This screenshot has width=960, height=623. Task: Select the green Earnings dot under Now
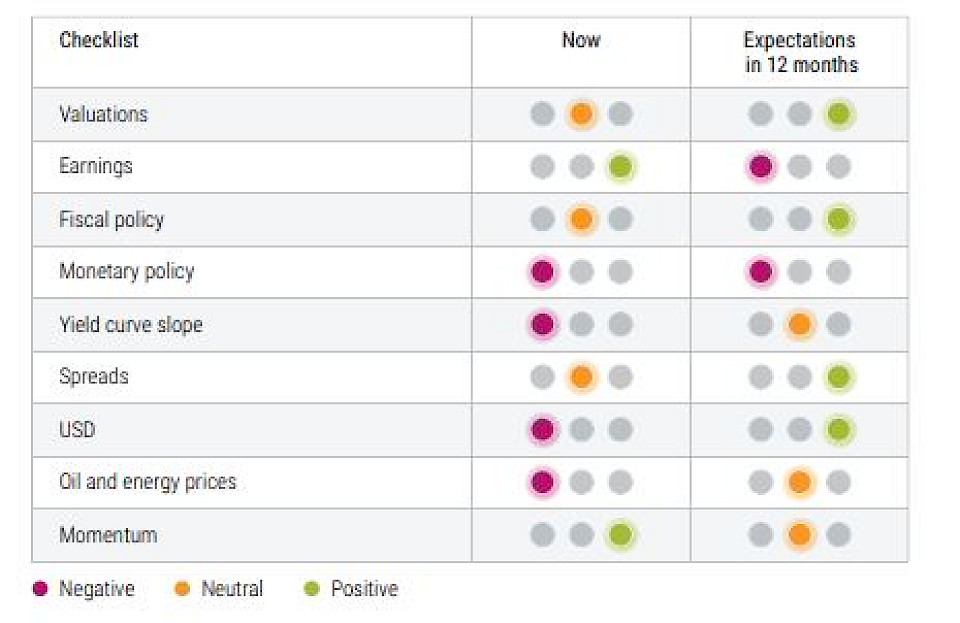pos(620,167)
